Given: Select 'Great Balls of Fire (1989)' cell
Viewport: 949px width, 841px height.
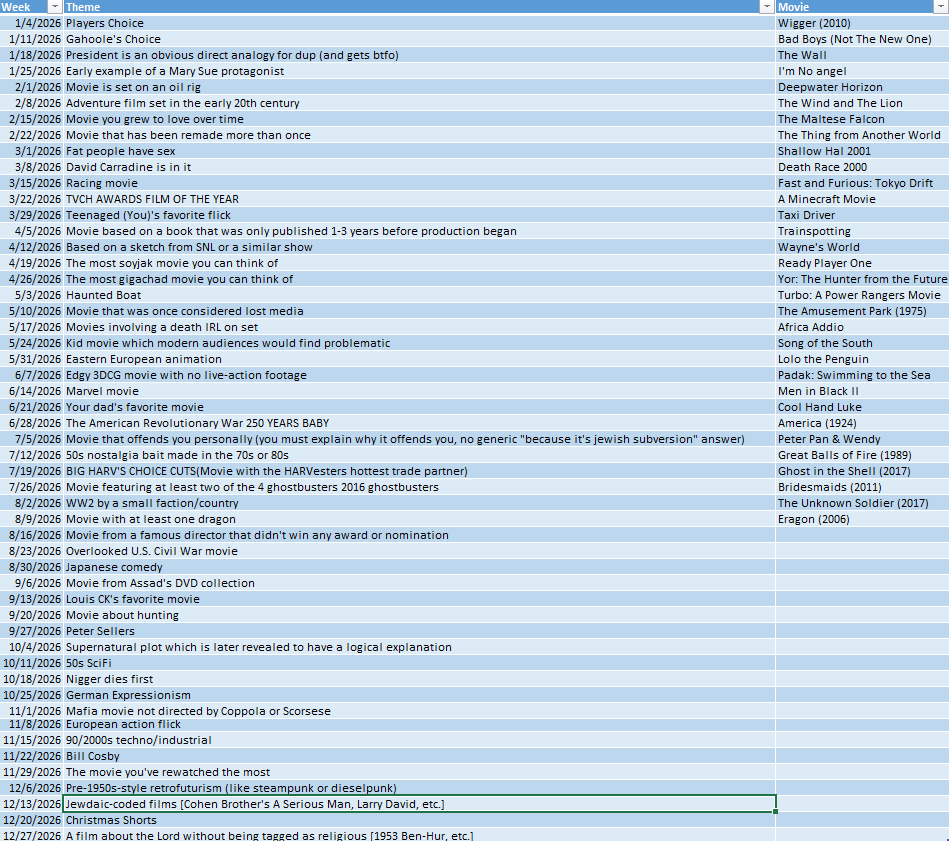Looking at the screenshot, I should point(862,455).
